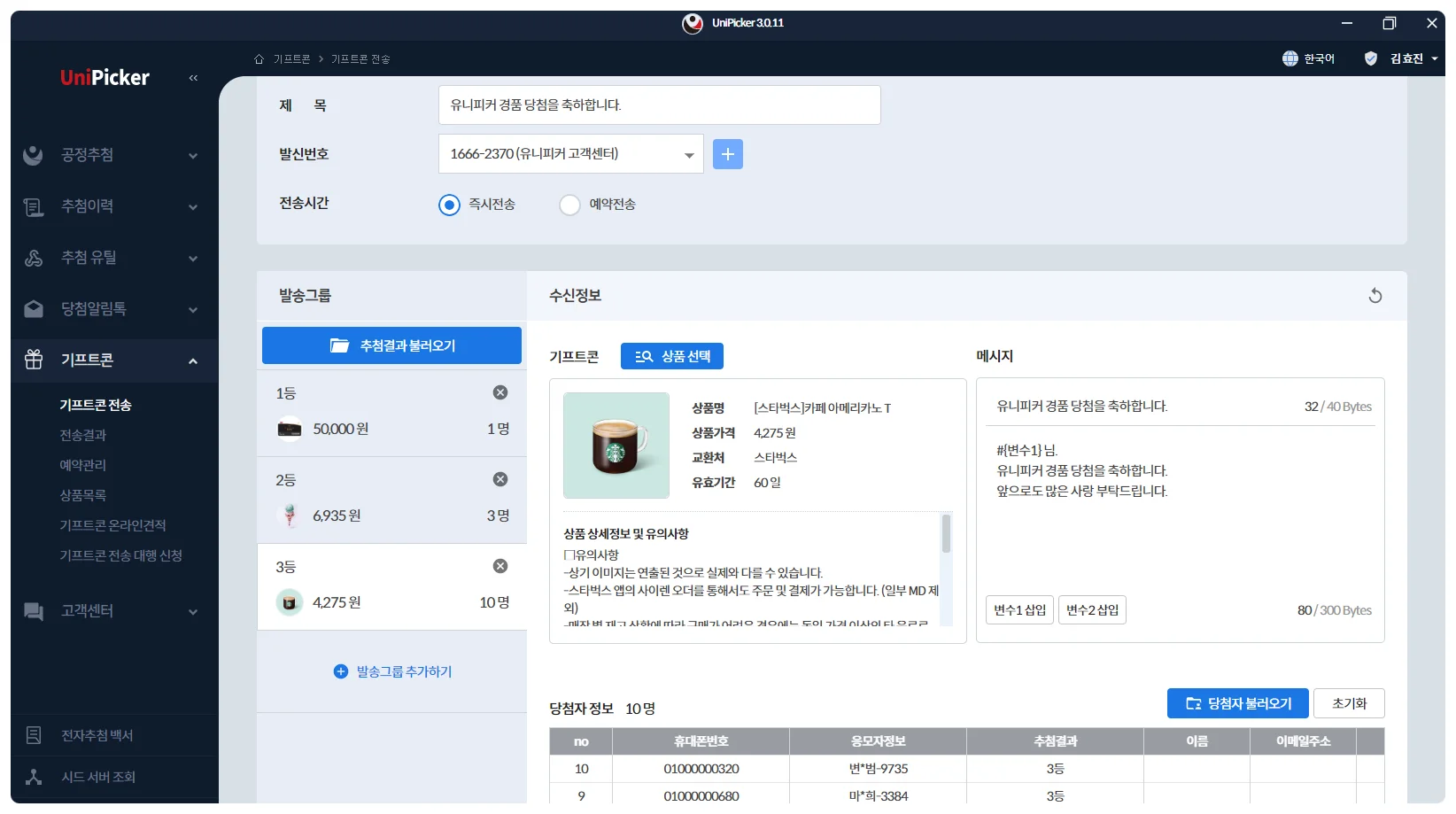Click the product details scrollbar
The width and height of the screenshot is (1456, 814).
click(946, 535)
